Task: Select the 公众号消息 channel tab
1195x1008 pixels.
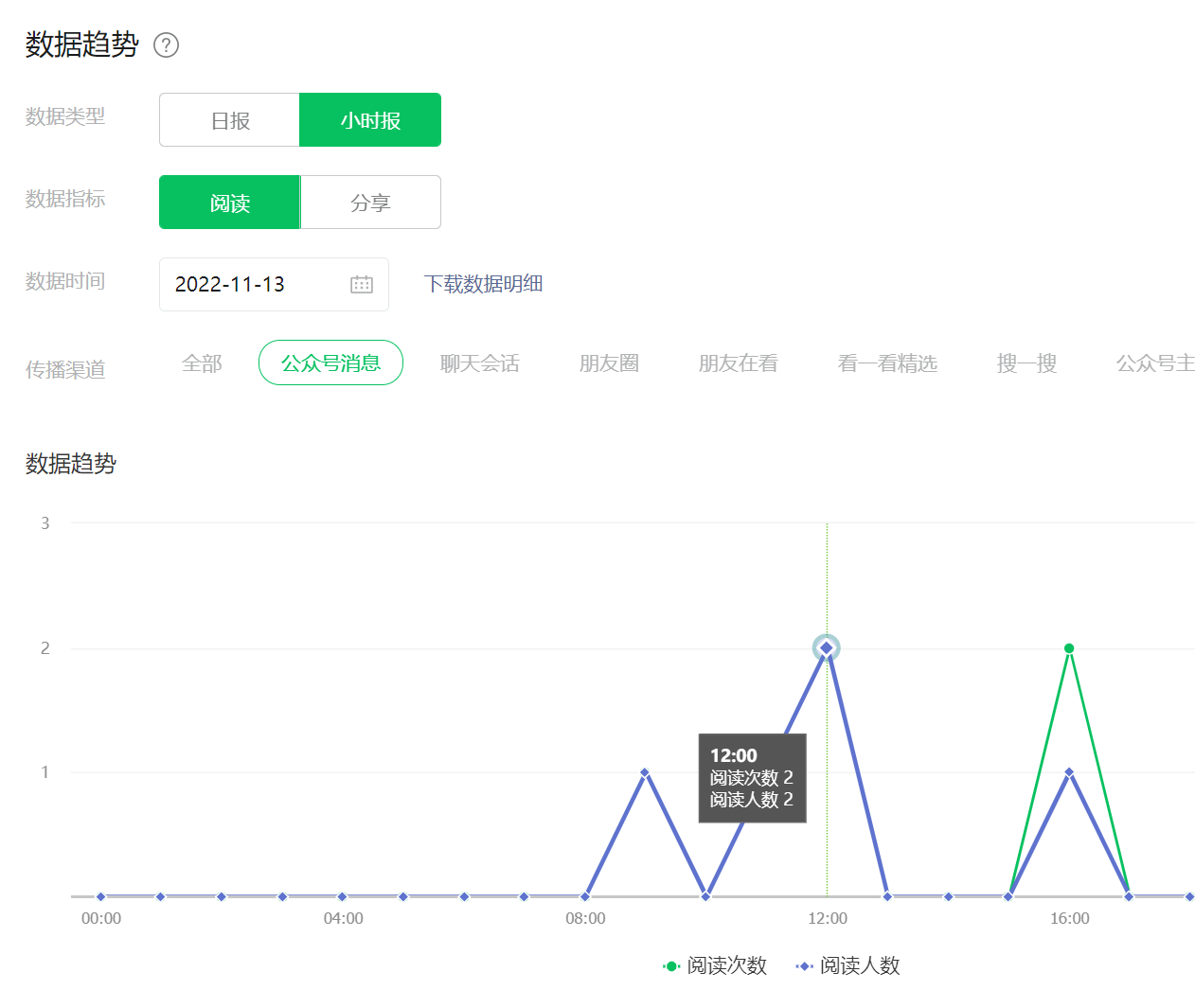Action: point(330,363)
